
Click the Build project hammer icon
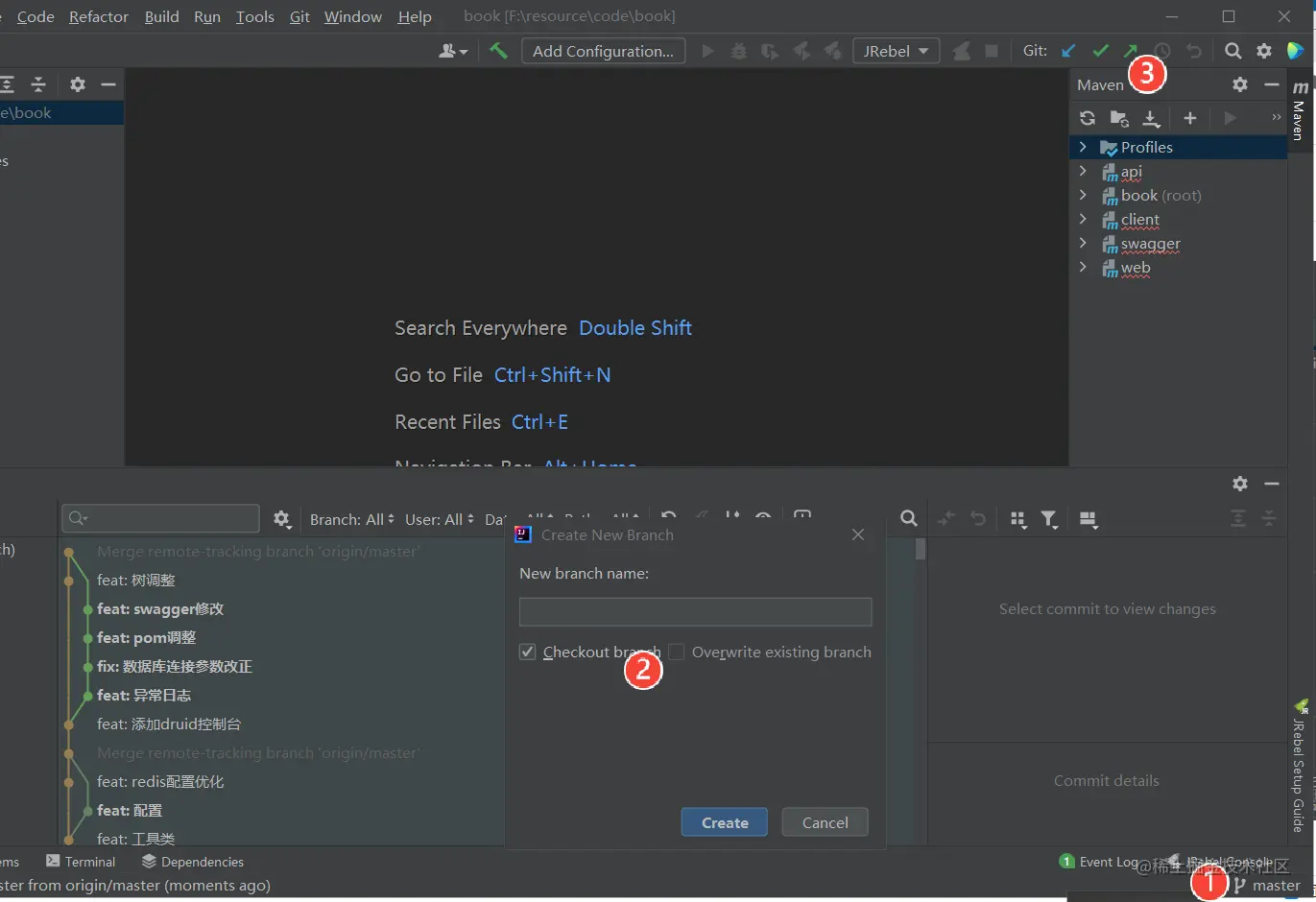498,51
